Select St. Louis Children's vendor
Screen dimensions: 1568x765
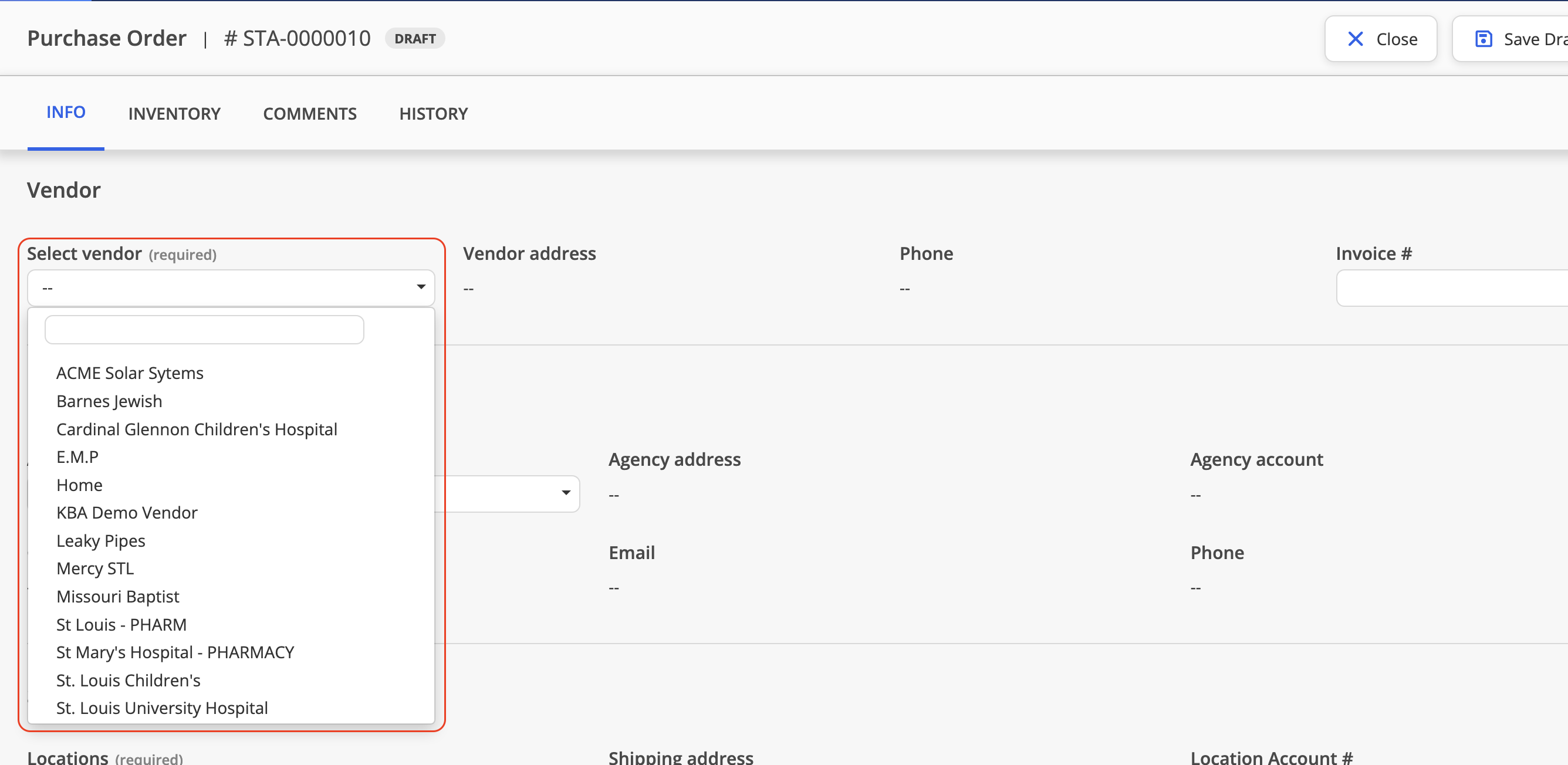coord(128,680)
